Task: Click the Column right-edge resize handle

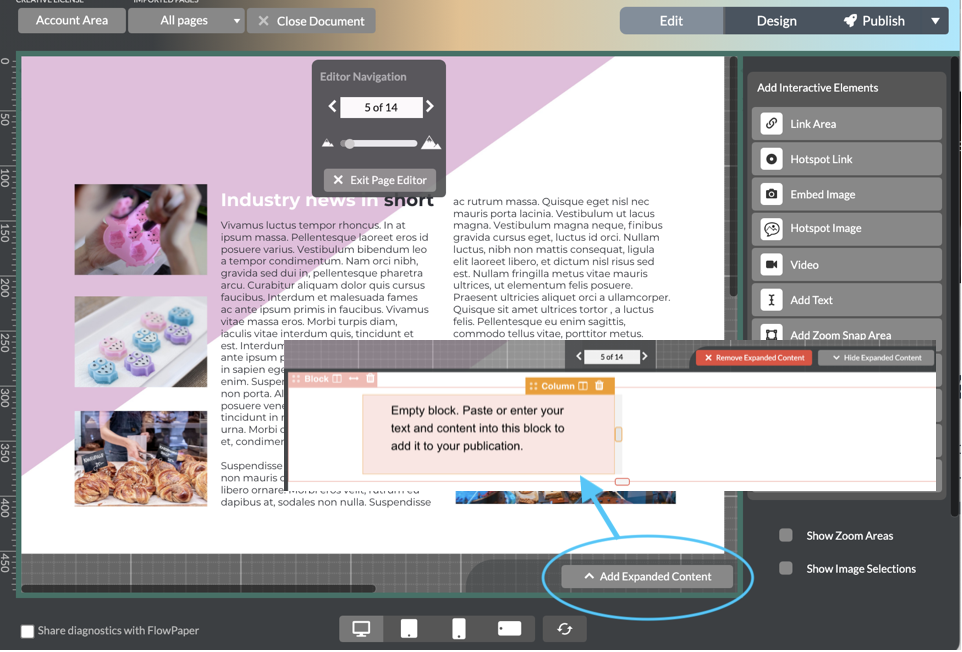Action: pyautogui.click(x=618, y=434)
